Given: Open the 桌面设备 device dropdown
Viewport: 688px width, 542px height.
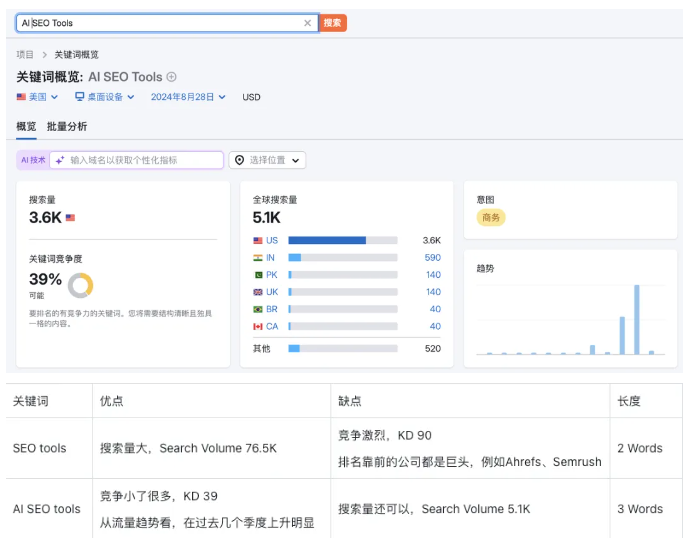Looking at the screenshot, I should point(105,97).
